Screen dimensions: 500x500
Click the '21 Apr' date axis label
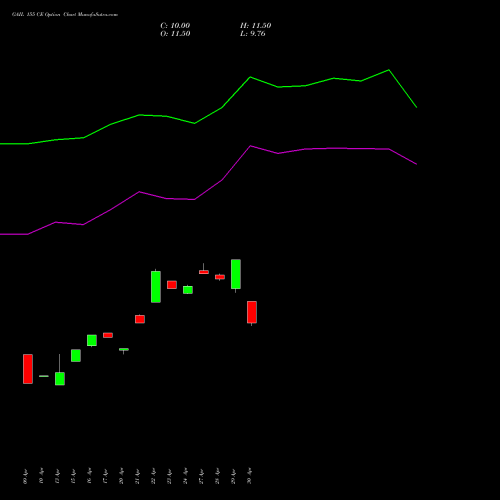pos(138,477)
